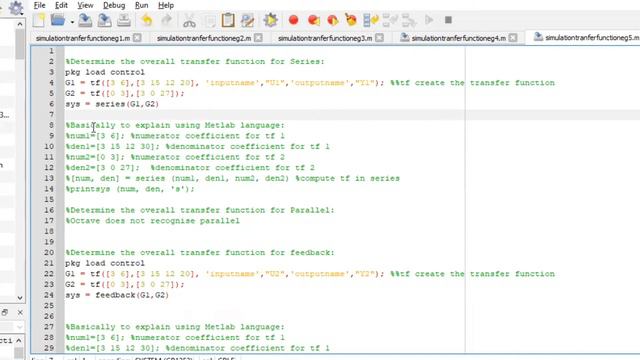Click '%Determine the overall transfer function for Series:' comment
640x360 pixels.
coord(195,62)
